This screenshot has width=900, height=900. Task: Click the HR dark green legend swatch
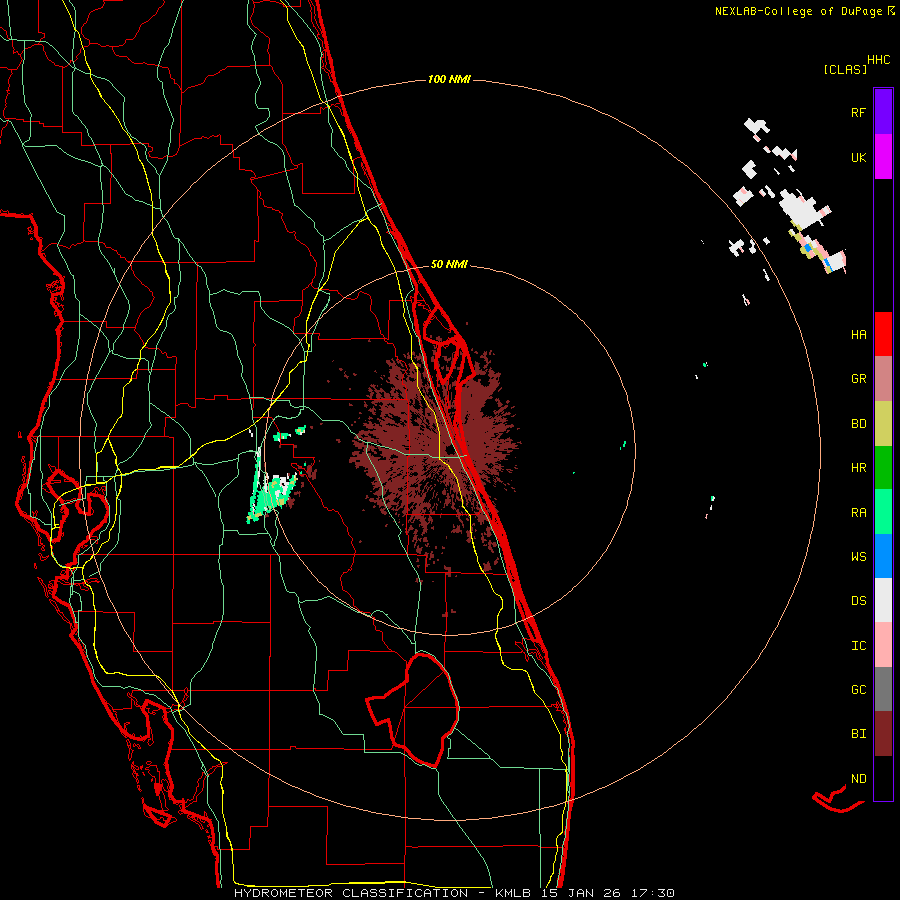coord(883,467)
